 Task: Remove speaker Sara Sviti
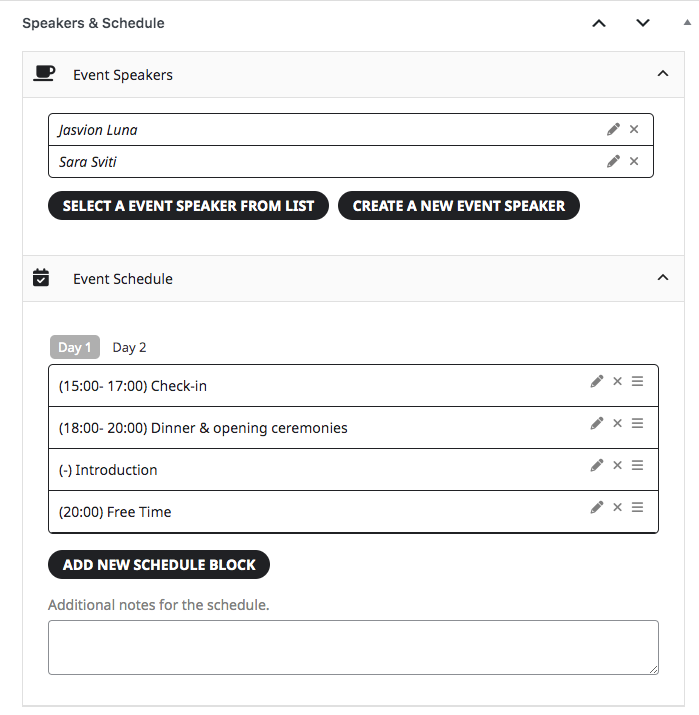tap(634, 161)
